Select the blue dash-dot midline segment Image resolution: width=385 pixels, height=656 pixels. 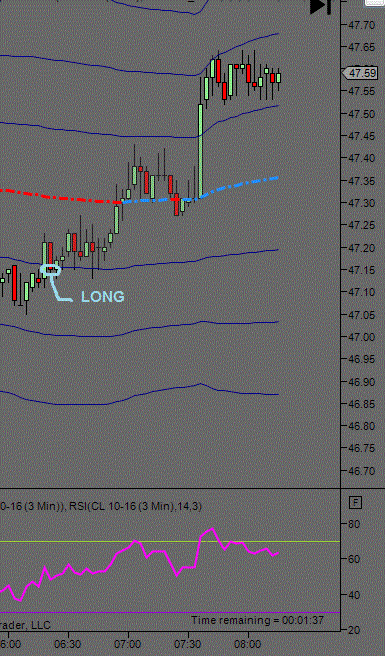click(x=200, y=191)
